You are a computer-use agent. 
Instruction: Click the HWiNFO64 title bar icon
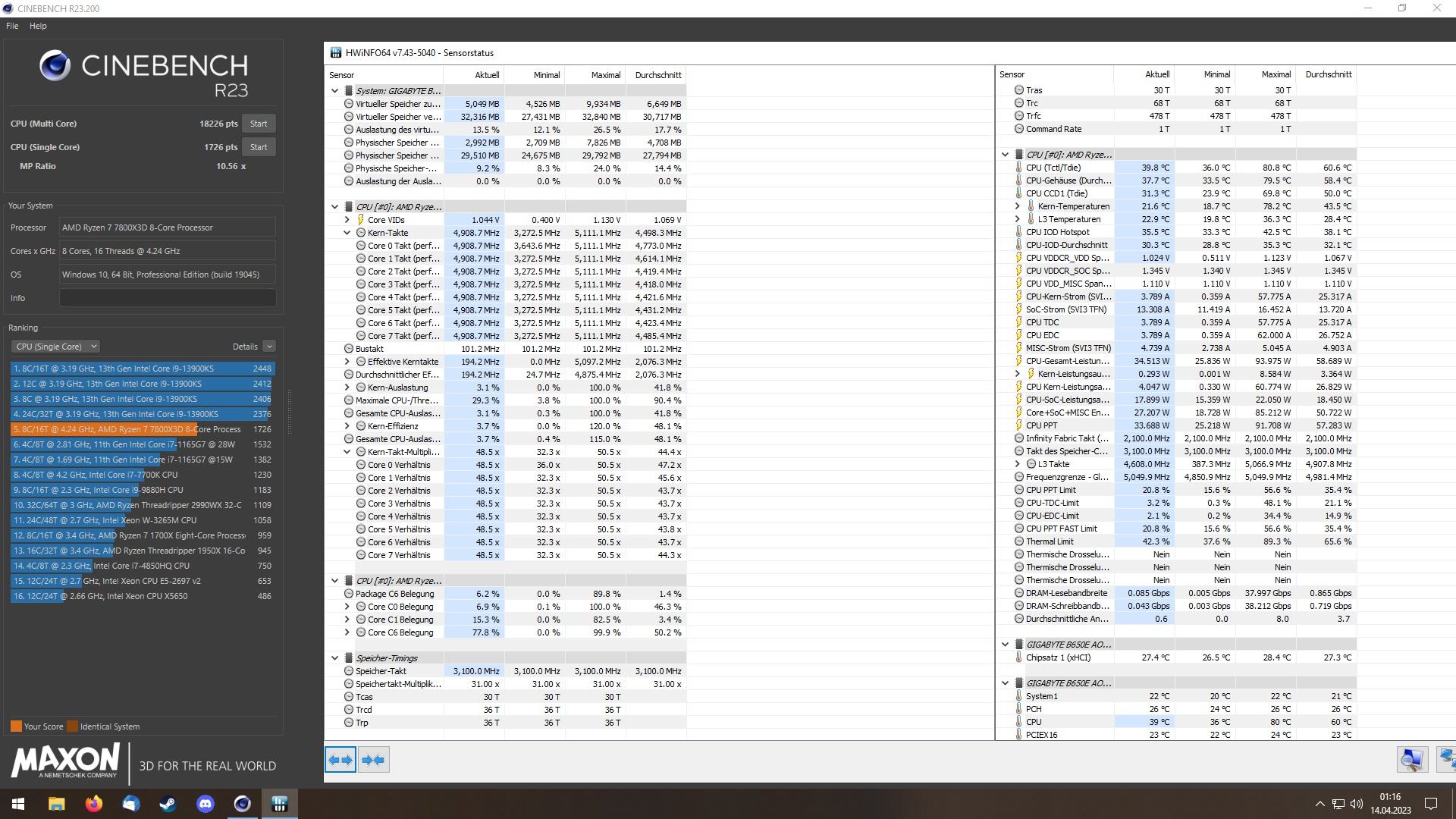point(335,53)
